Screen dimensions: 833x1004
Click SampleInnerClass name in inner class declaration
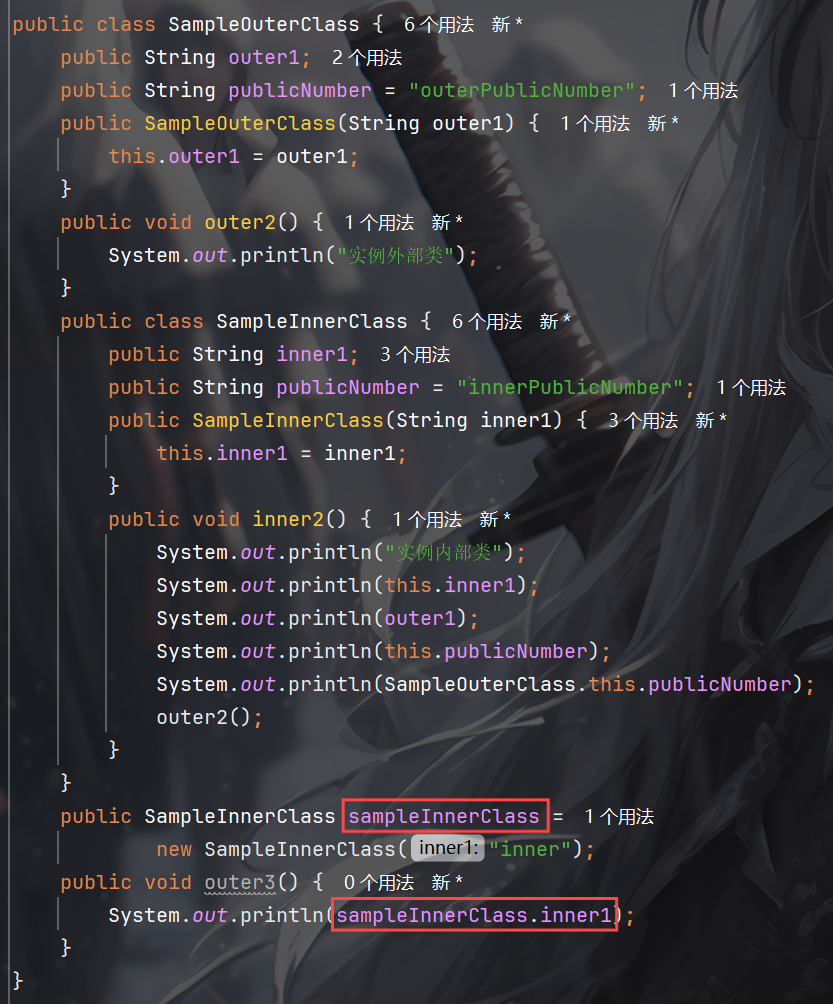pos(312,321)
